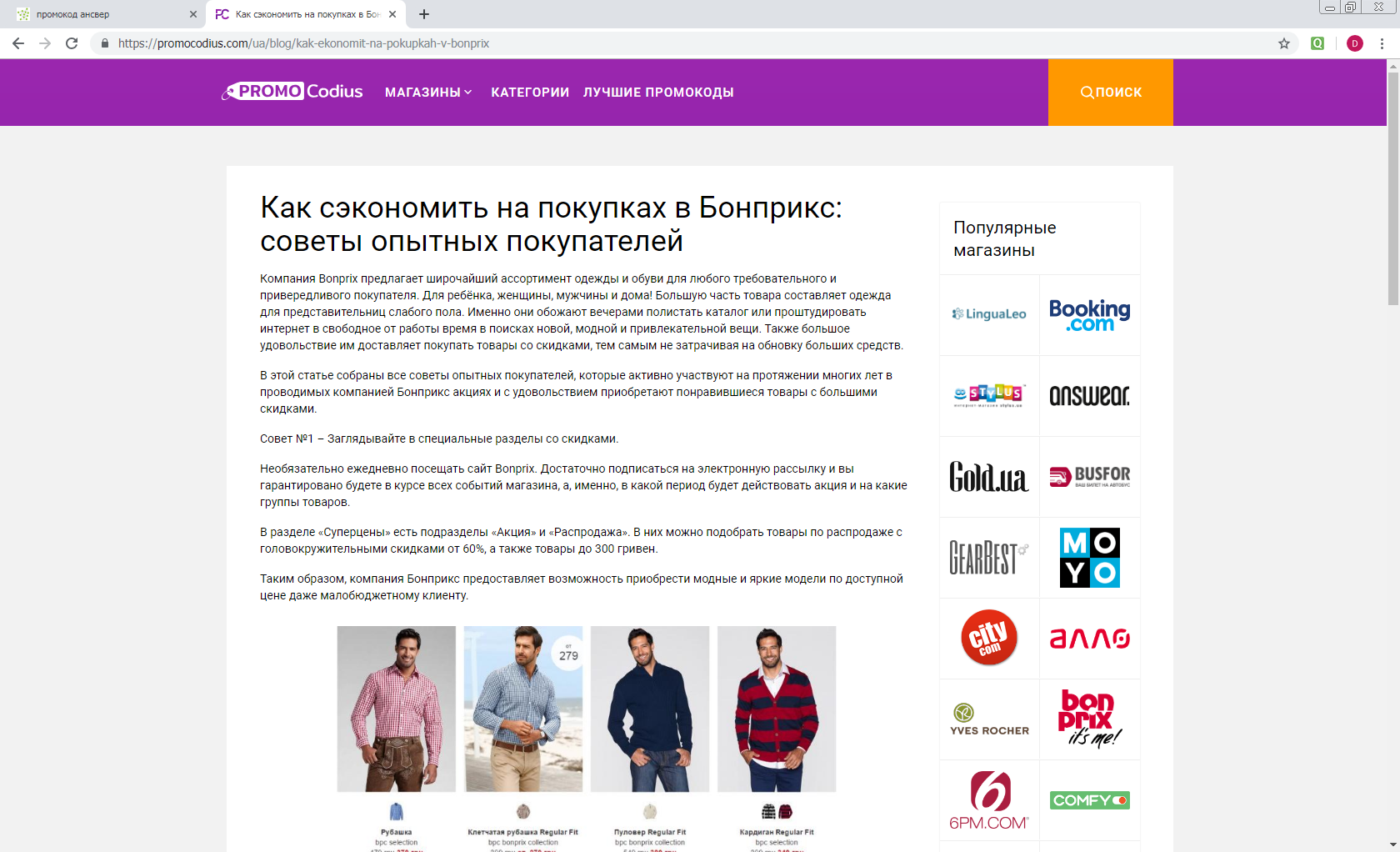Open MOYO store logo
Image resolution: width=1400 pixels, height=852 pixels.
coord(1089,557)
